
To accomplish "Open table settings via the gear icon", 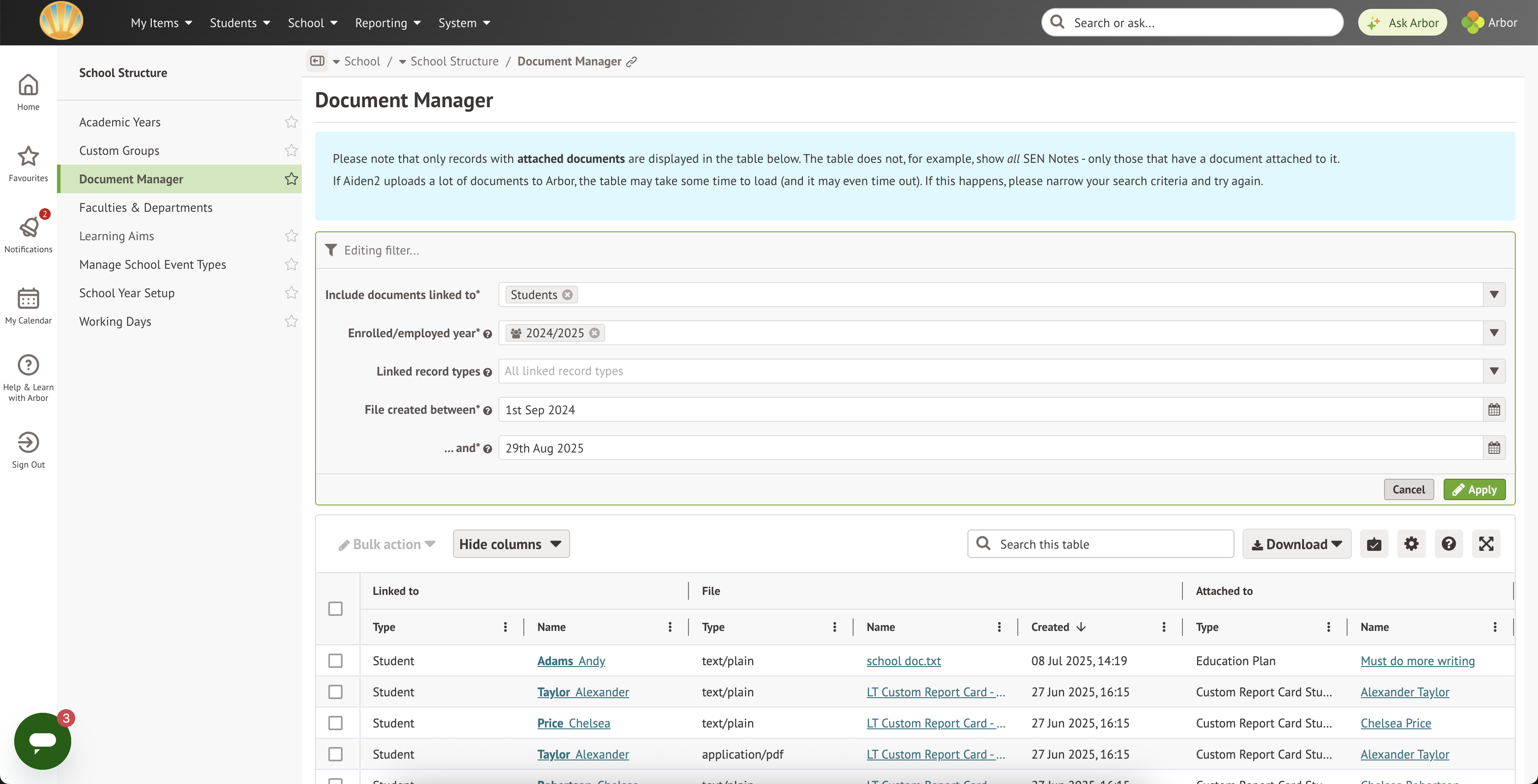I will [1412, 544].
